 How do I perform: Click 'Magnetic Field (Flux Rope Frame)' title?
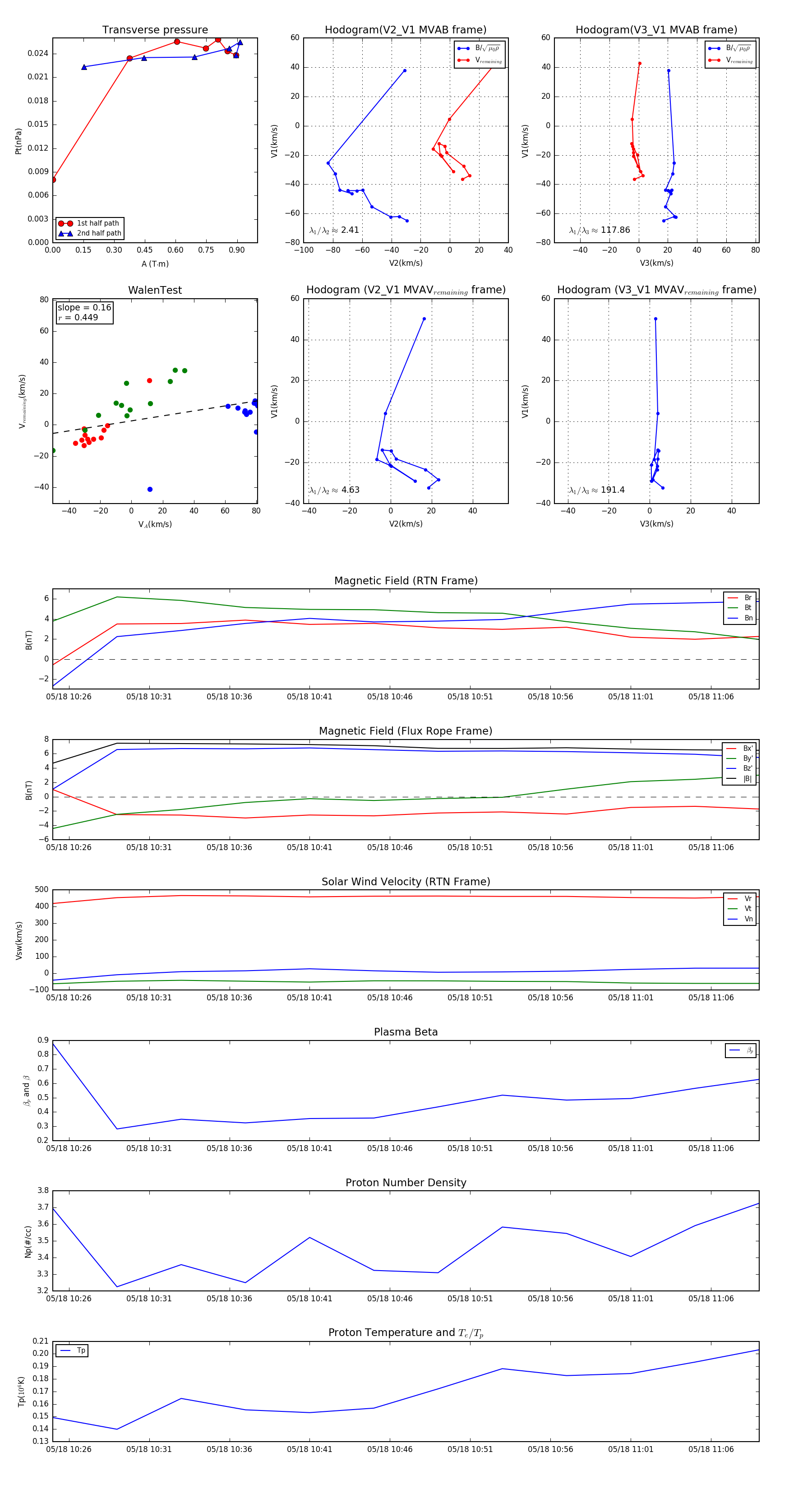click(406, 731)
